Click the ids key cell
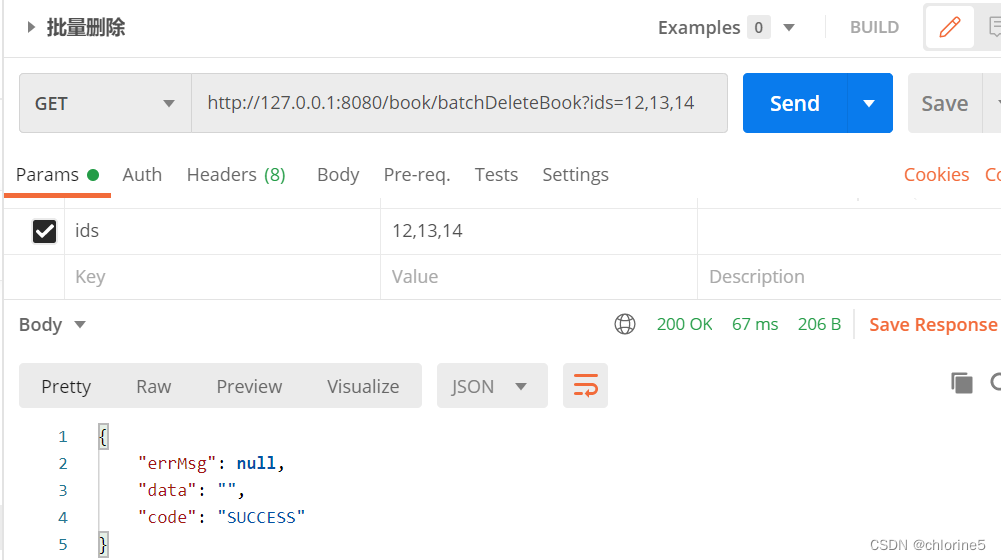Image resolution: width=1001 pixels, height=560 pixels. (222, 231)
